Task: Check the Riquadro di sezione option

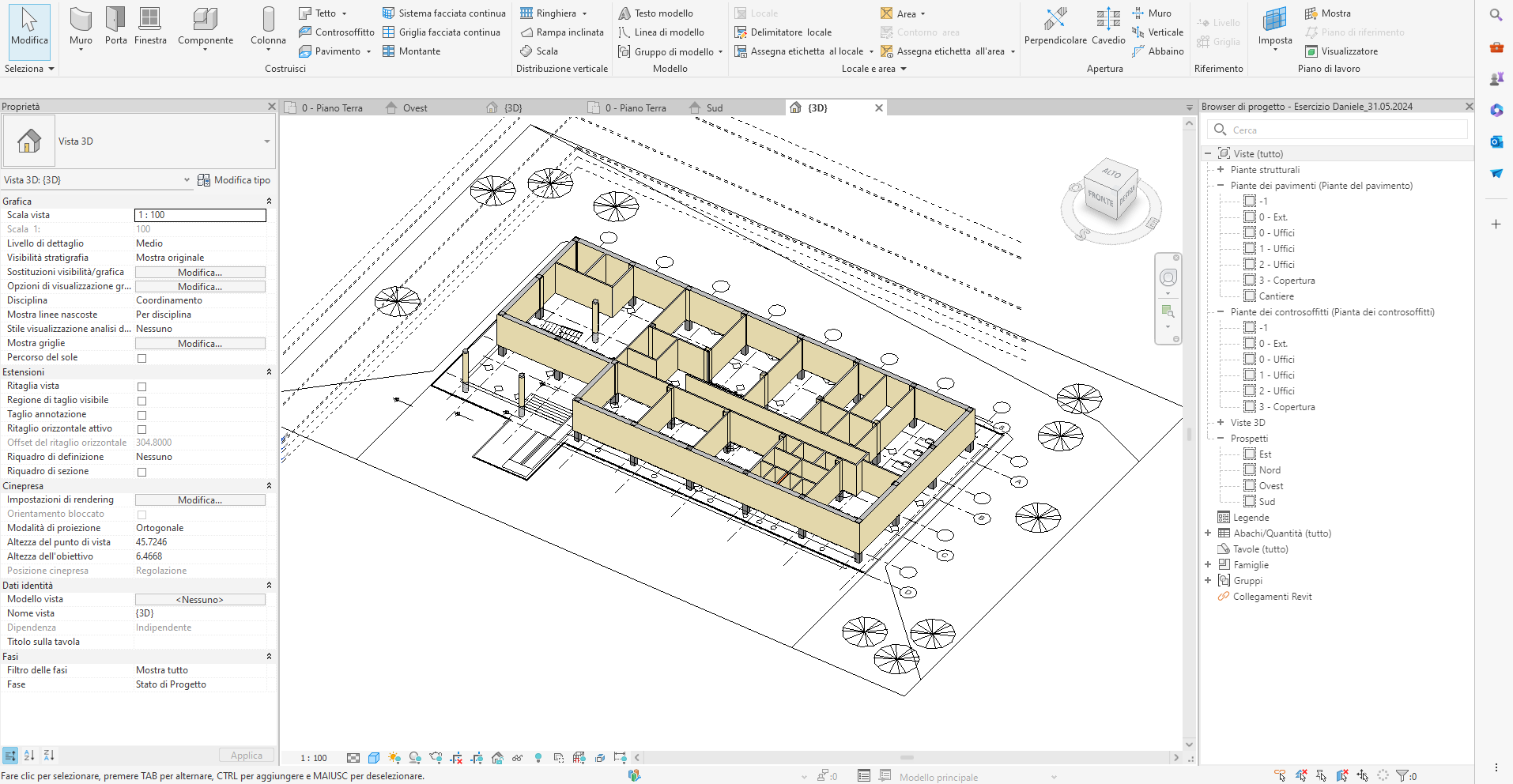Action: point(142,472)
